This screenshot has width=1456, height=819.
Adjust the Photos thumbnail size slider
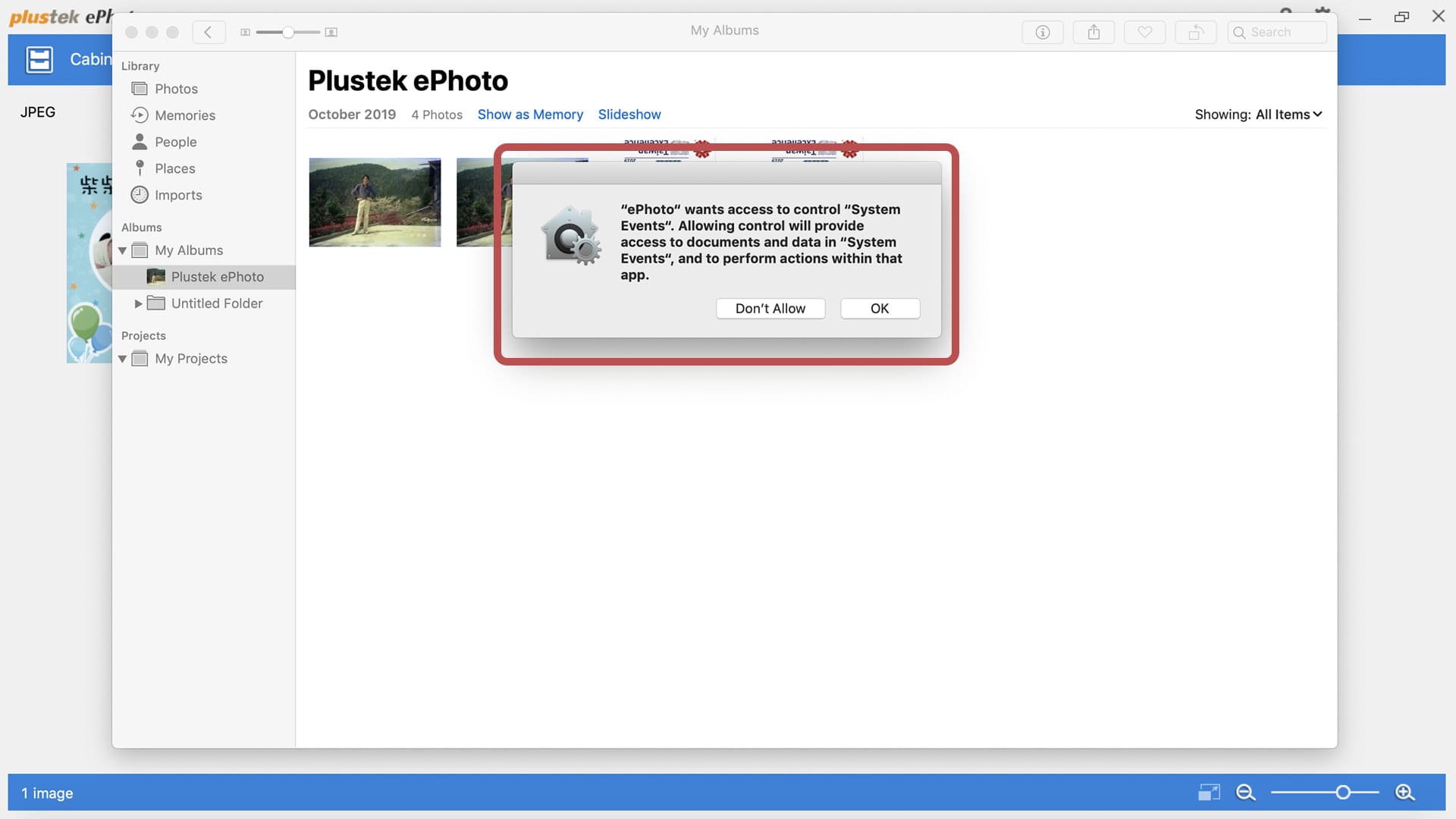[288, 33]
